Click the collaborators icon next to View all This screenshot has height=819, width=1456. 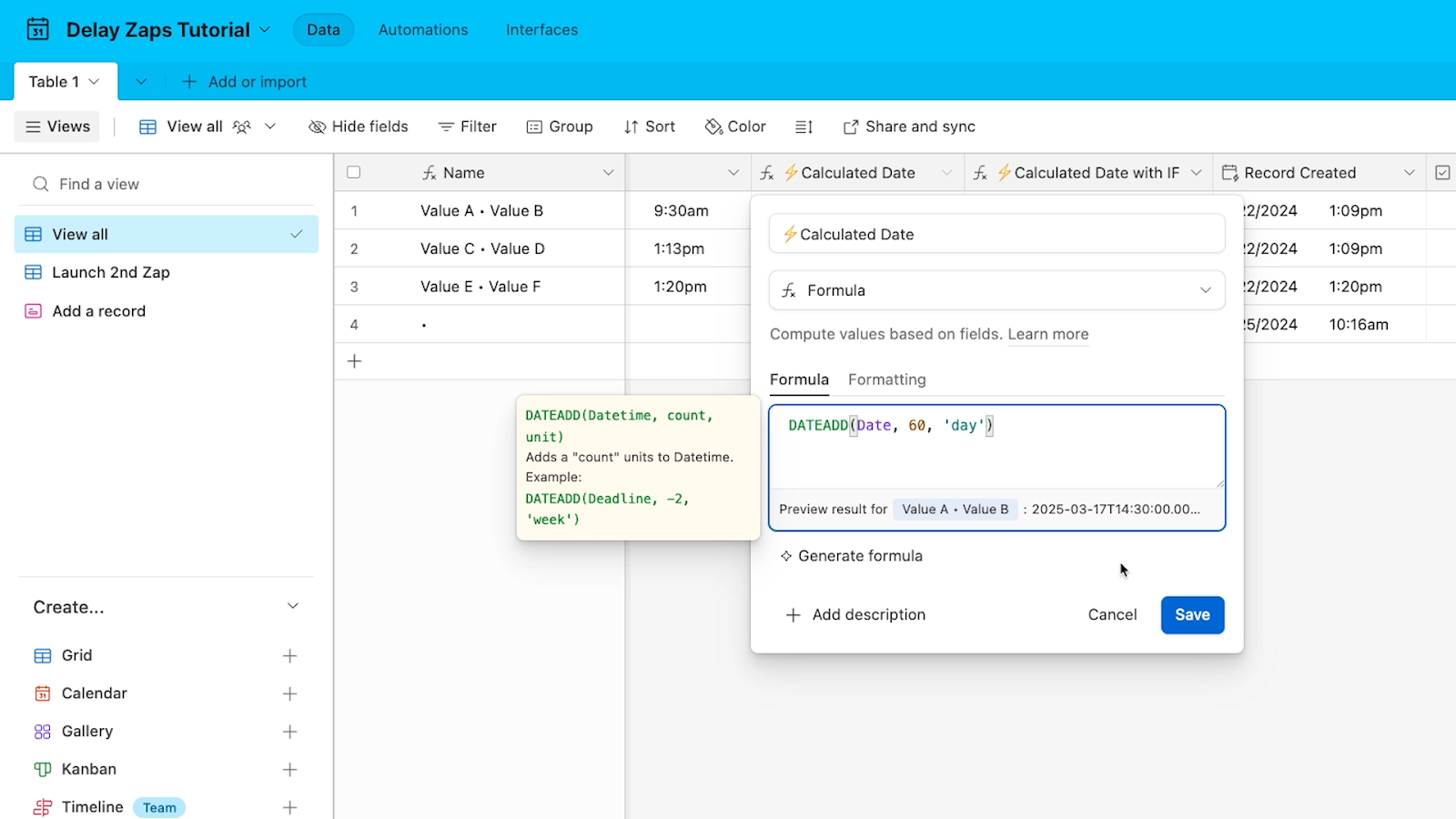(x=241, y=127)
